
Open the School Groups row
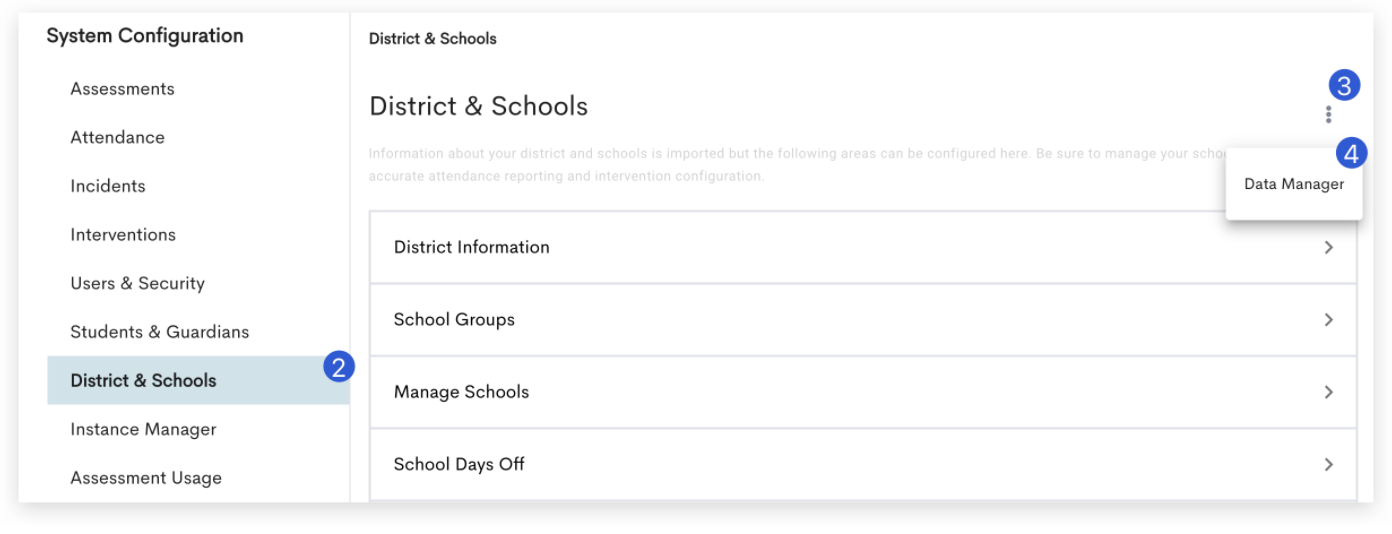863,320
